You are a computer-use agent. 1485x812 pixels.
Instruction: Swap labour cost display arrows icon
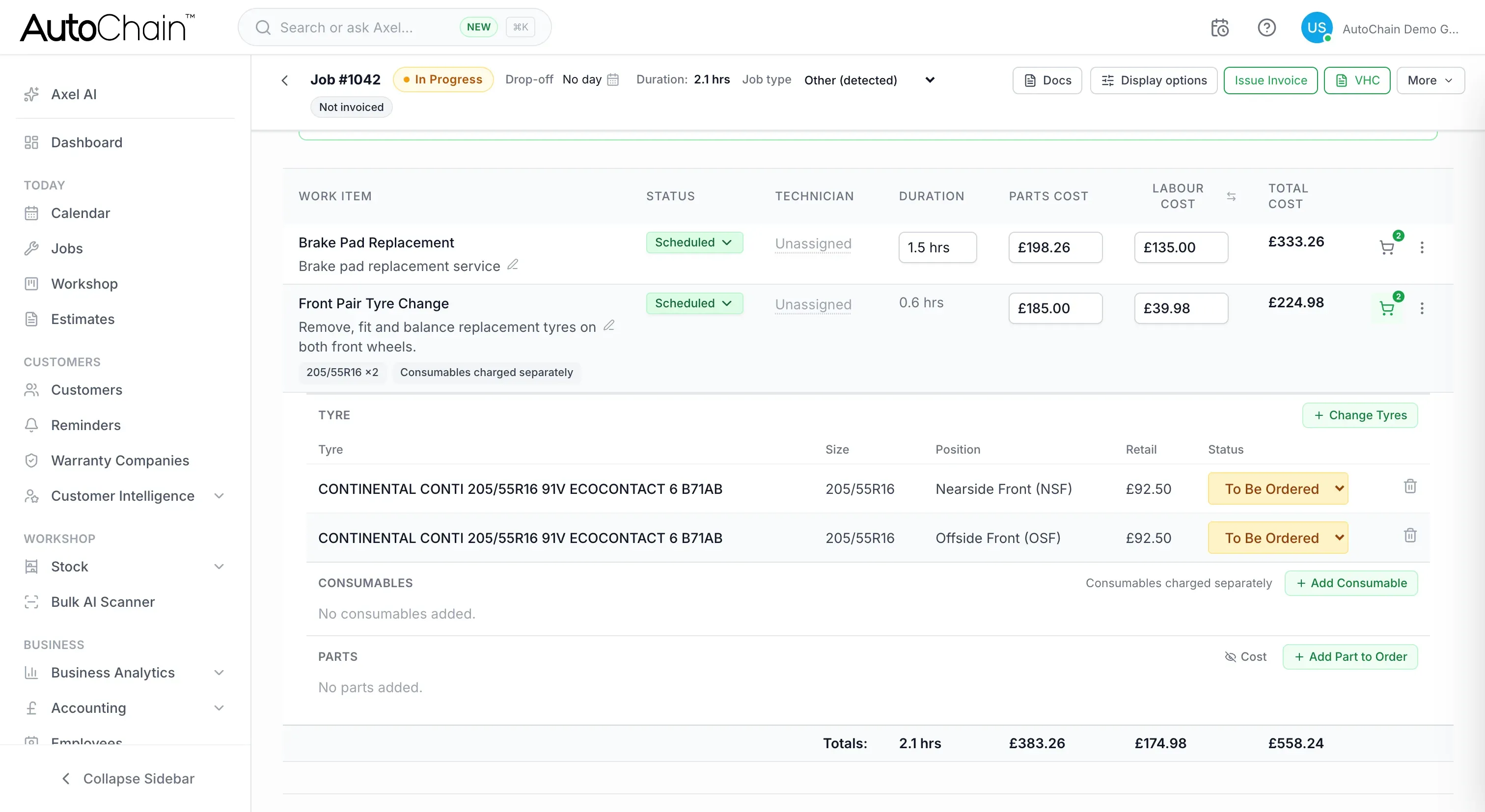tap(1231, 196)
